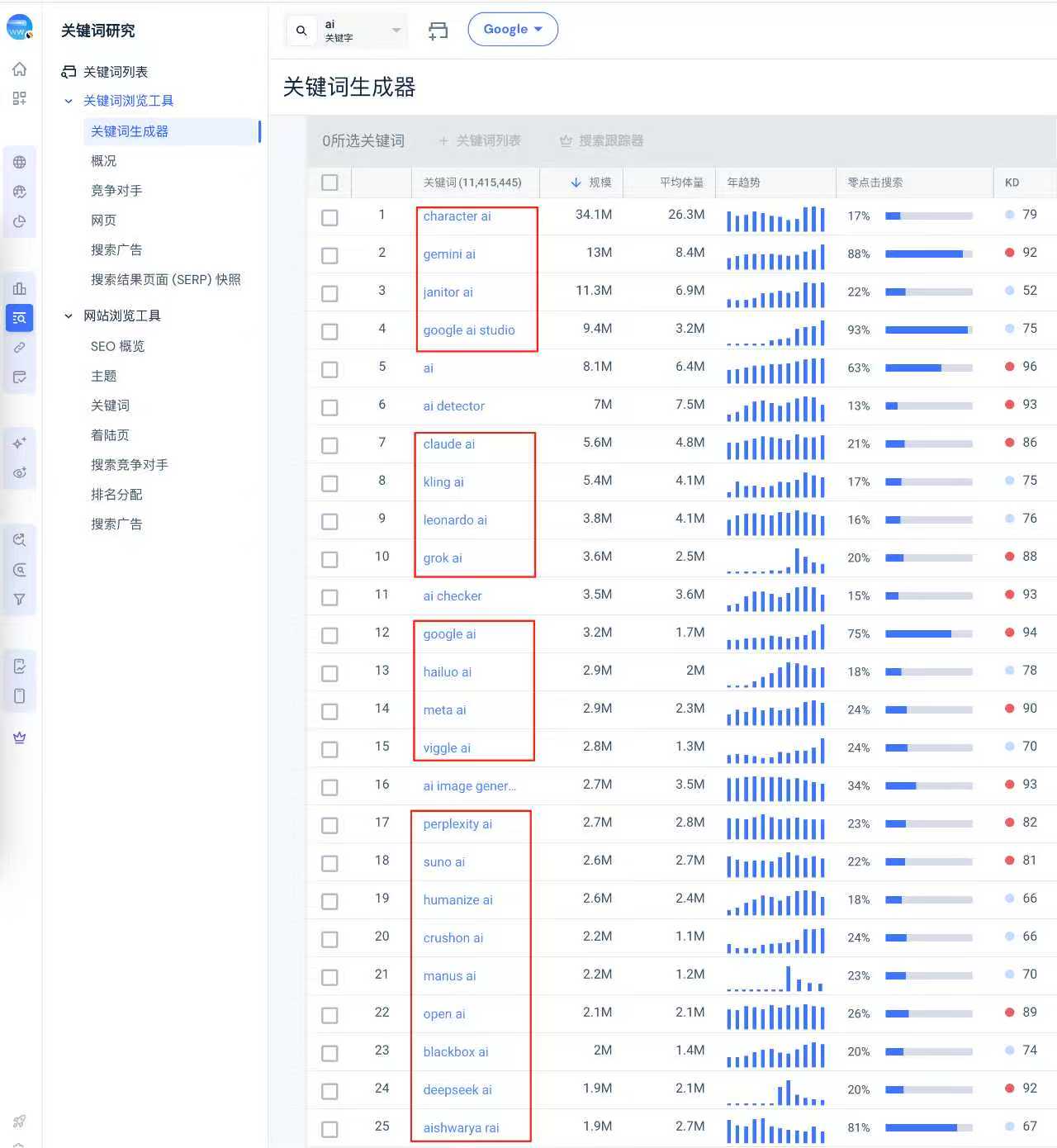Click the sort arrow on 规模 column
1057x1148 pixels.
point(576,183)
